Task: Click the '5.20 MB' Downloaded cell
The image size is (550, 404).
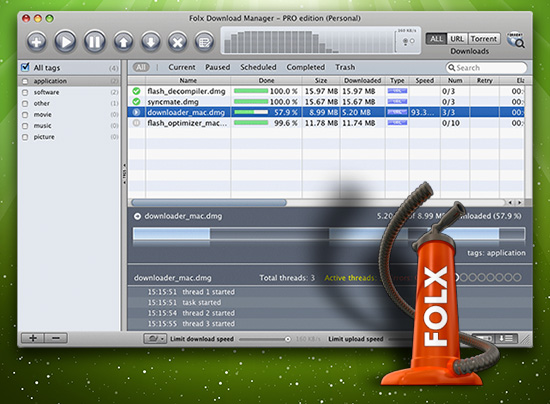Action: 356,112
